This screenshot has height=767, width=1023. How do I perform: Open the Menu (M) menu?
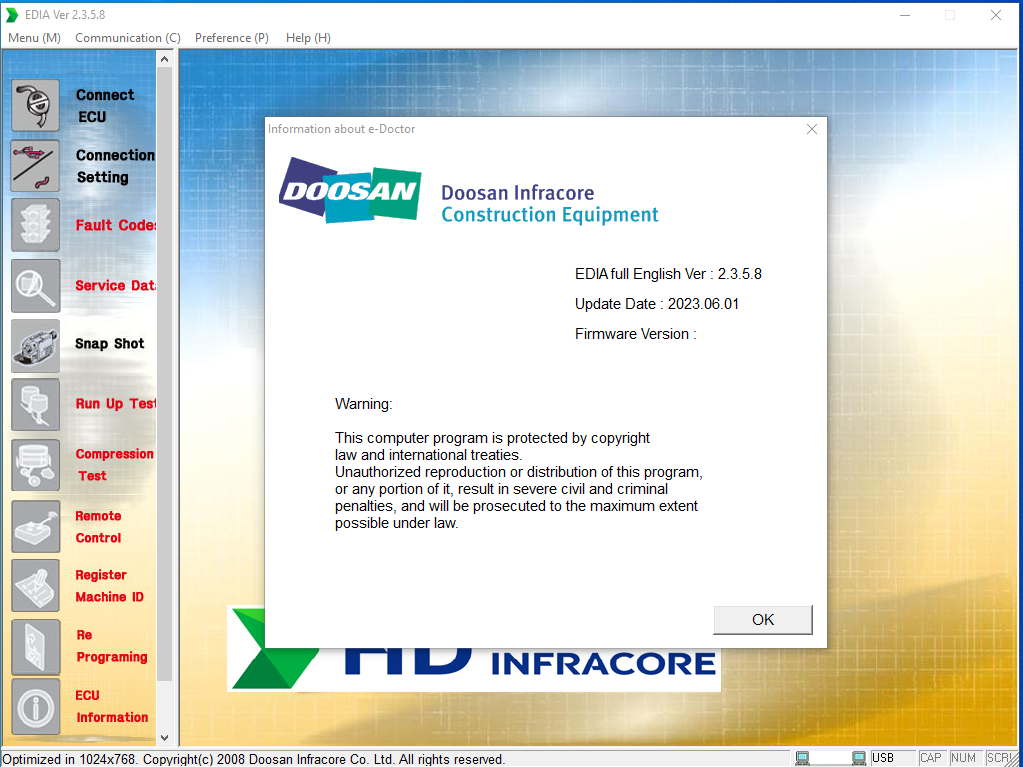pos(33,37)
